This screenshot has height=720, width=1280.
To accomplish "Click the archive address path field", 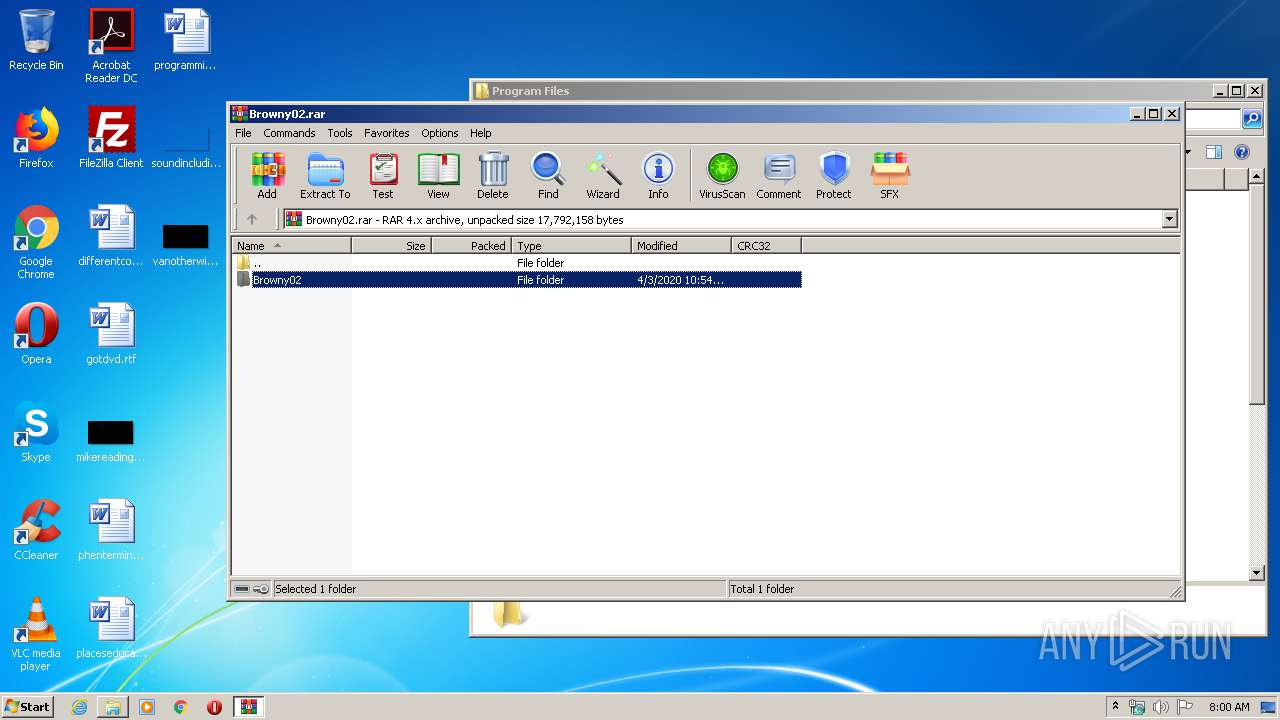I will coord(723,219).
